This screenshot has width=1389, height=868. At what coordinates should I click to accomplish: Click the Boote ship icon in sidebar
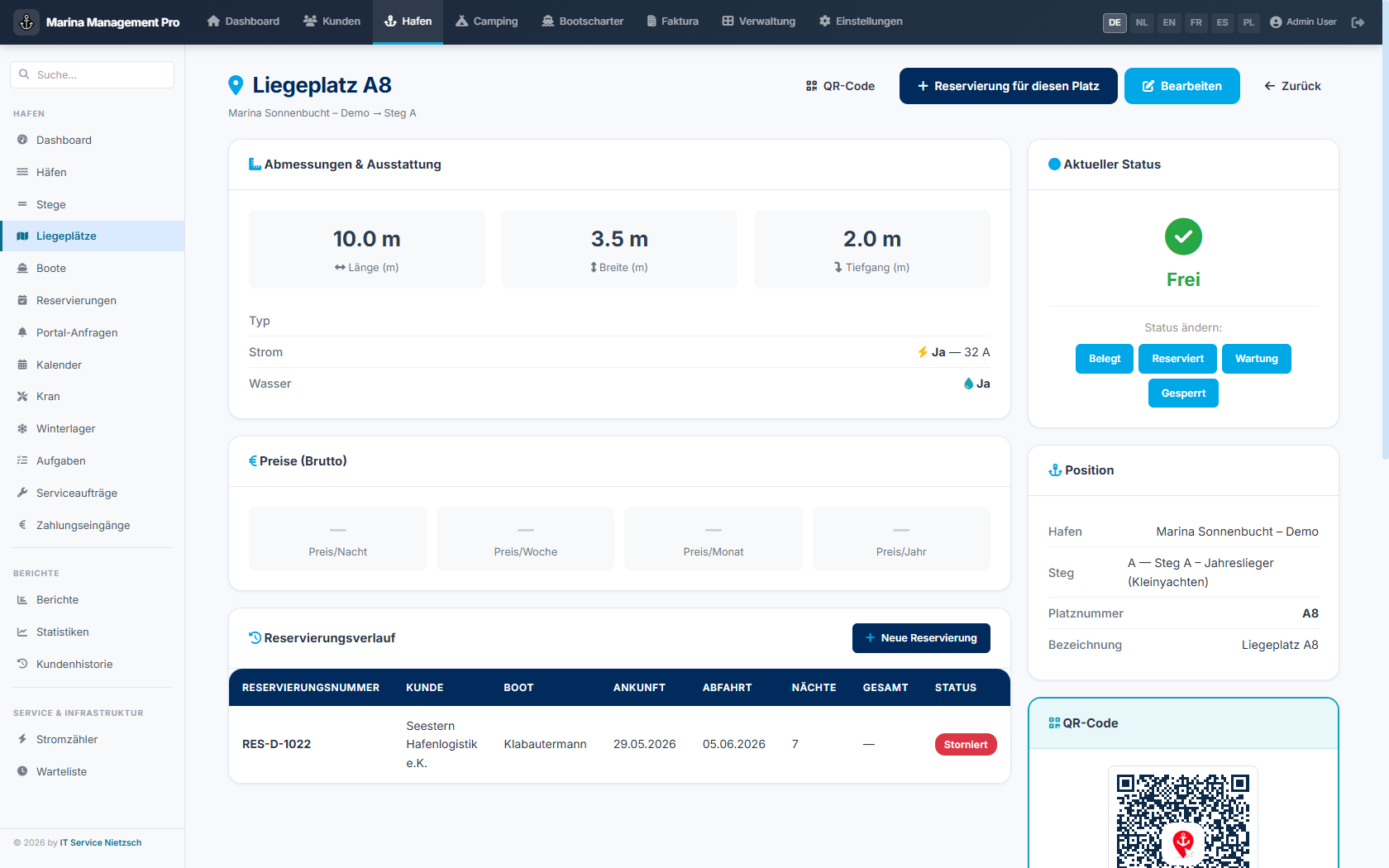click(22, 268)
